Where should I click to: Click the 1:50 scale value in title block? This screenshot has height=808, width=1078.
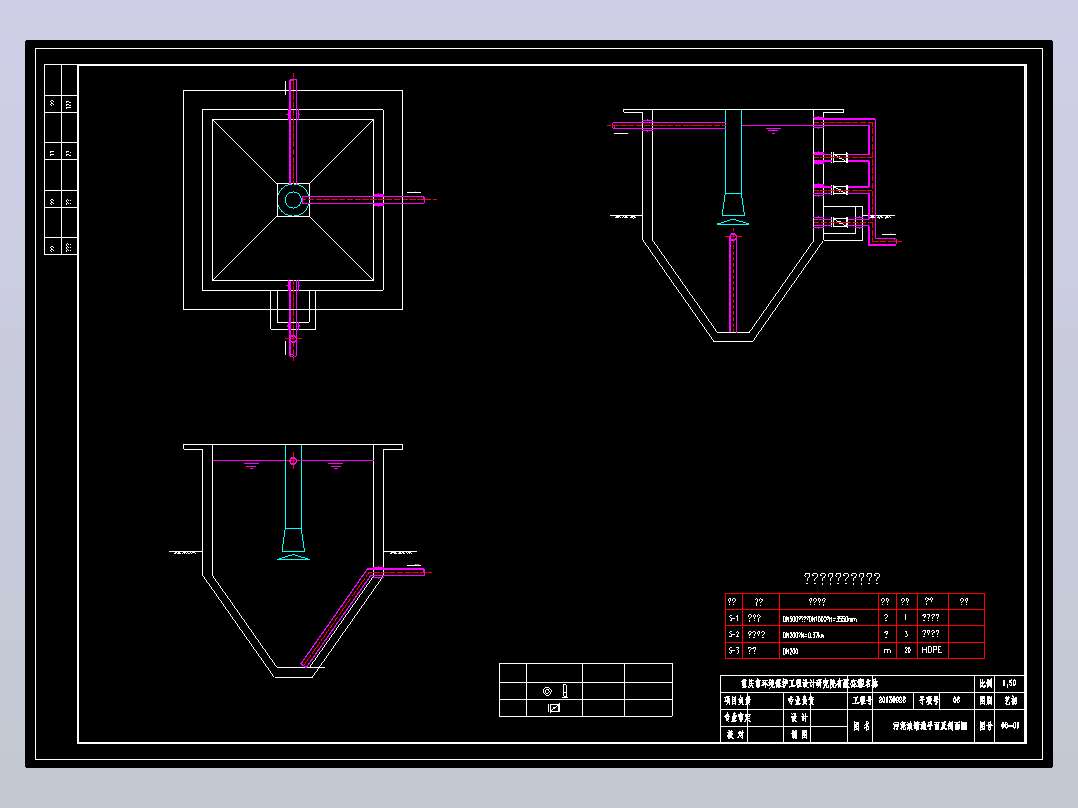[1009, 684]
